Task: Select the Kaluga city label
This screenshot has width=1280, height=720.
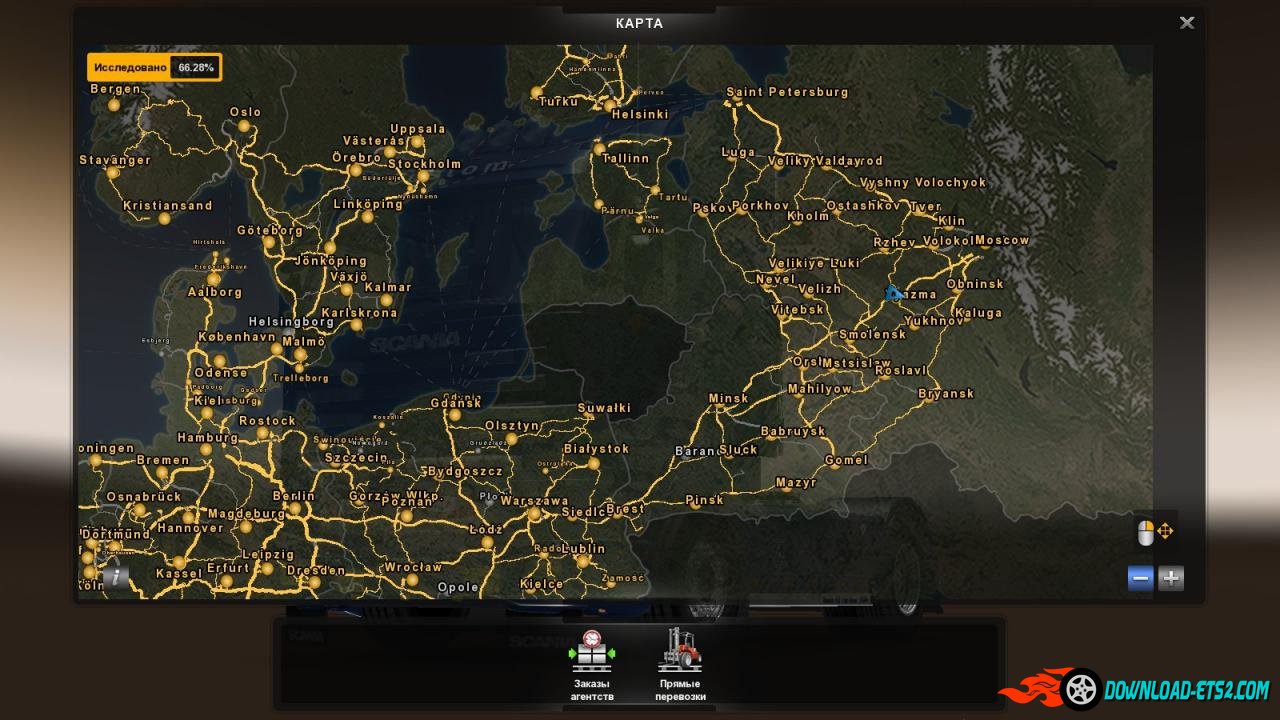Action: pyautogui.click(x=979, y=313)
